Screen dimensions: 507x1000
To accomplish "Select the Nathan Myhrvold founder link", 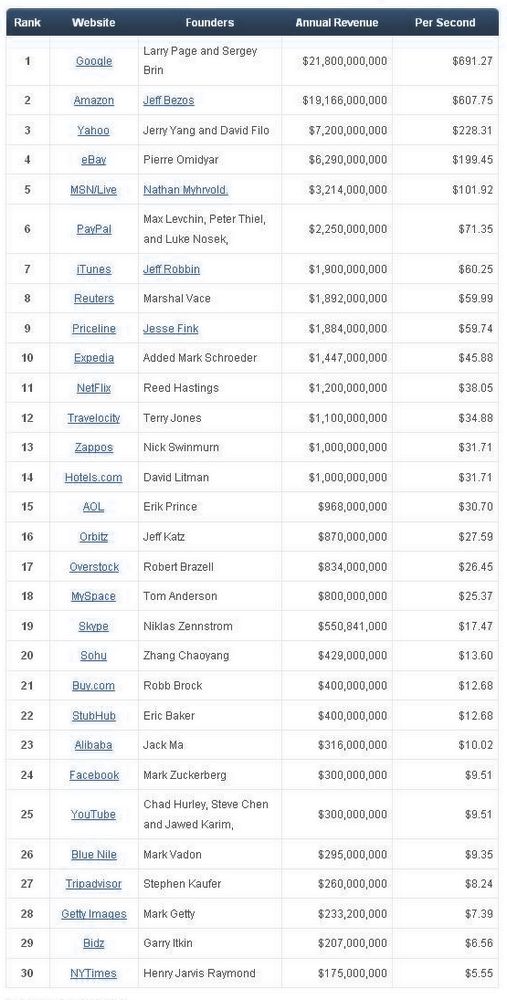I will 186,189.
